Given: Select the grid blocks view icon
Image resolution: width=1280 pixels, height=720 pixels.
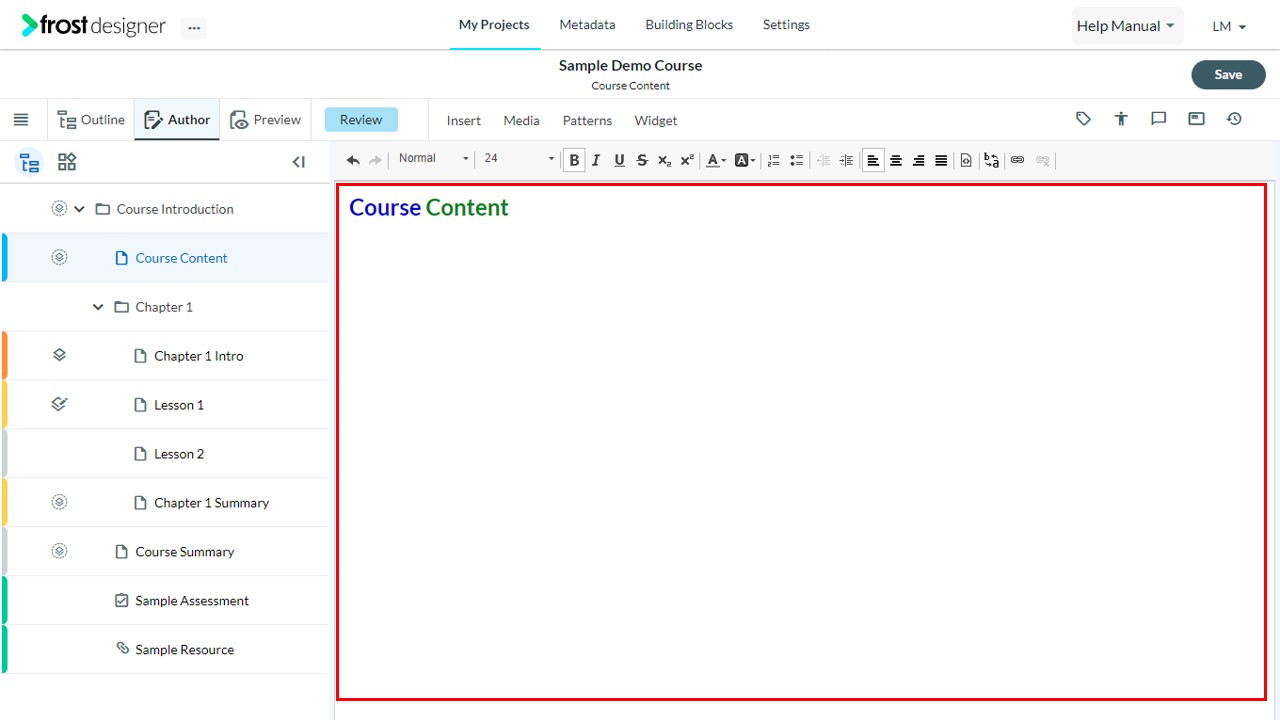Looking at the screenshot, I should 67,162.
